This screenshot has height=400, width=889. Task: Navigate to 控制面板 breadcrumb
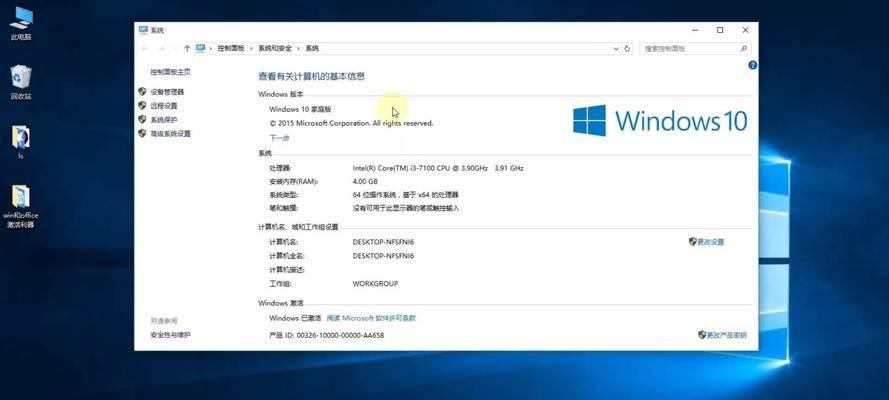(x=231, y=49)
